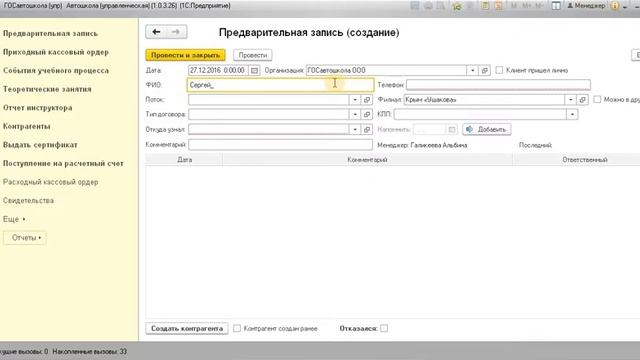Open the Откуда узнал record via its open icon
The width and height of the screenshot is (640, 360).
point(367,129)
